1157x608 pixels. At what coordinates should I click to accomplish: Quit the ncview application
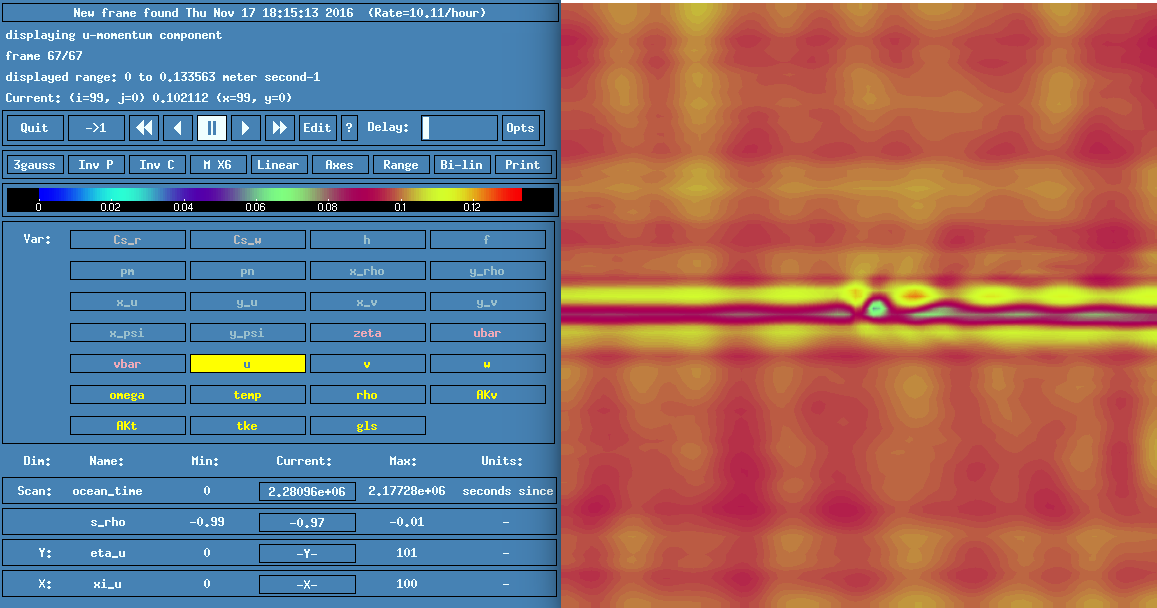[x=35, y=128]
